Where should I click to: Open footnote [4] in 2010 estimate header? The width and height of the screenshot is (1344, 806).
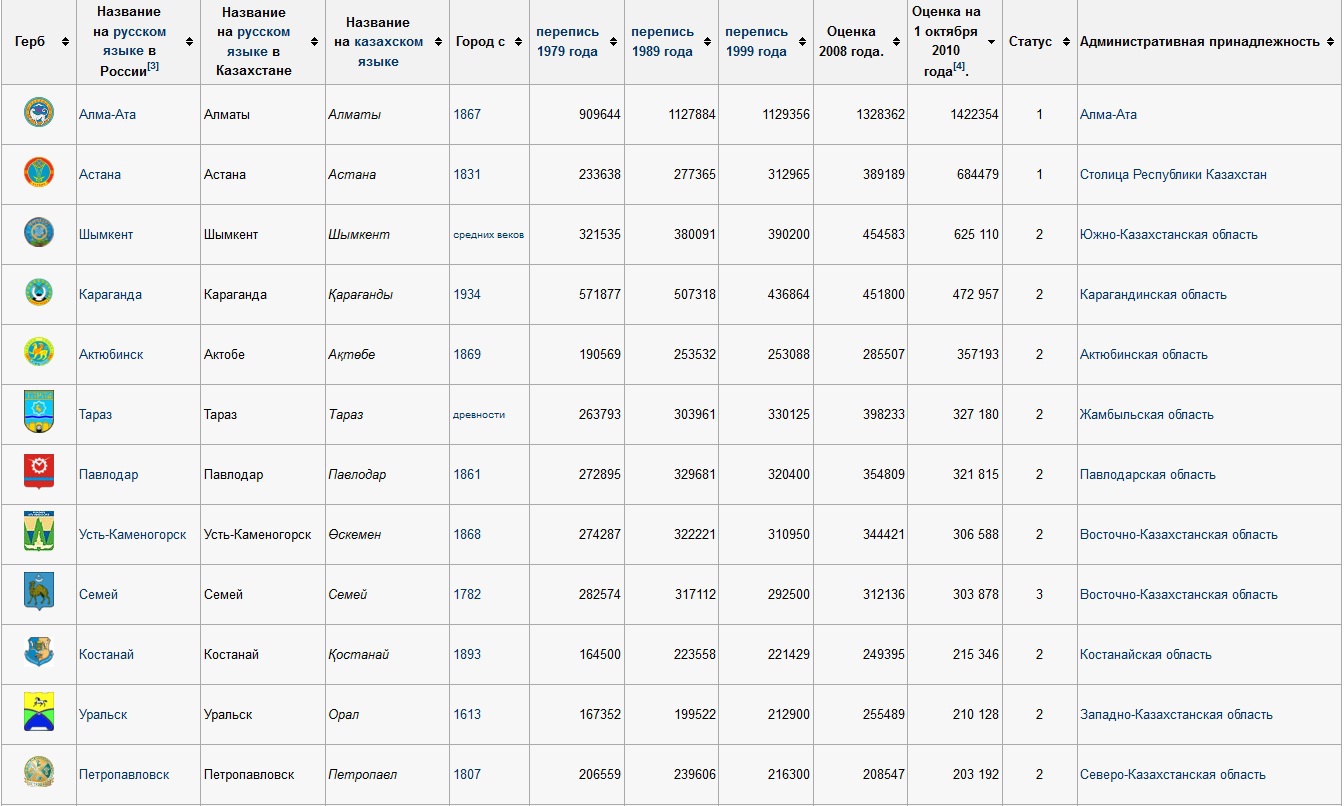point(959,66)
